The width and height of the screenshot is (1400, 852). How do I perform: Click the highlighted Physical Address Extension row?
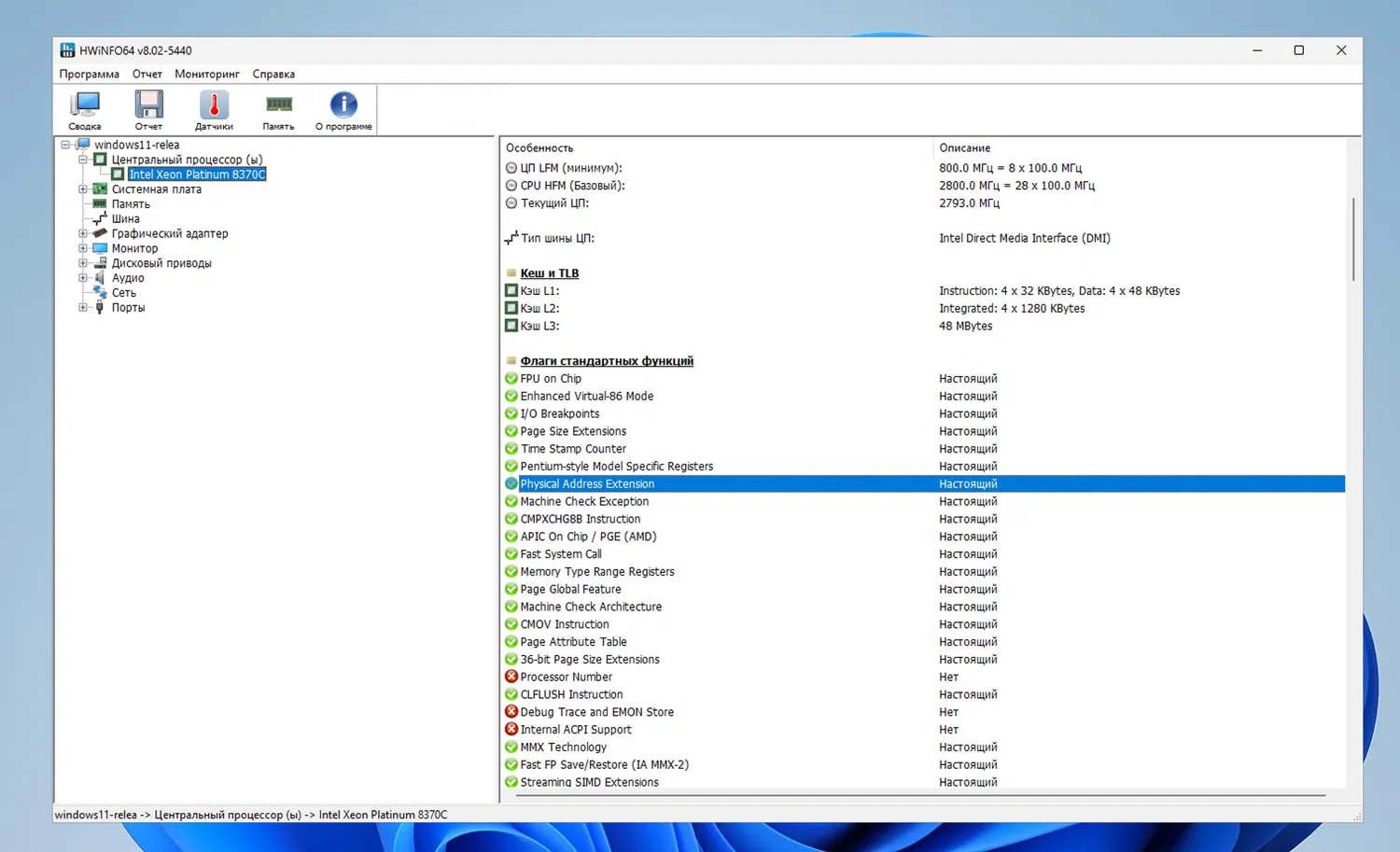pos(924,484)
